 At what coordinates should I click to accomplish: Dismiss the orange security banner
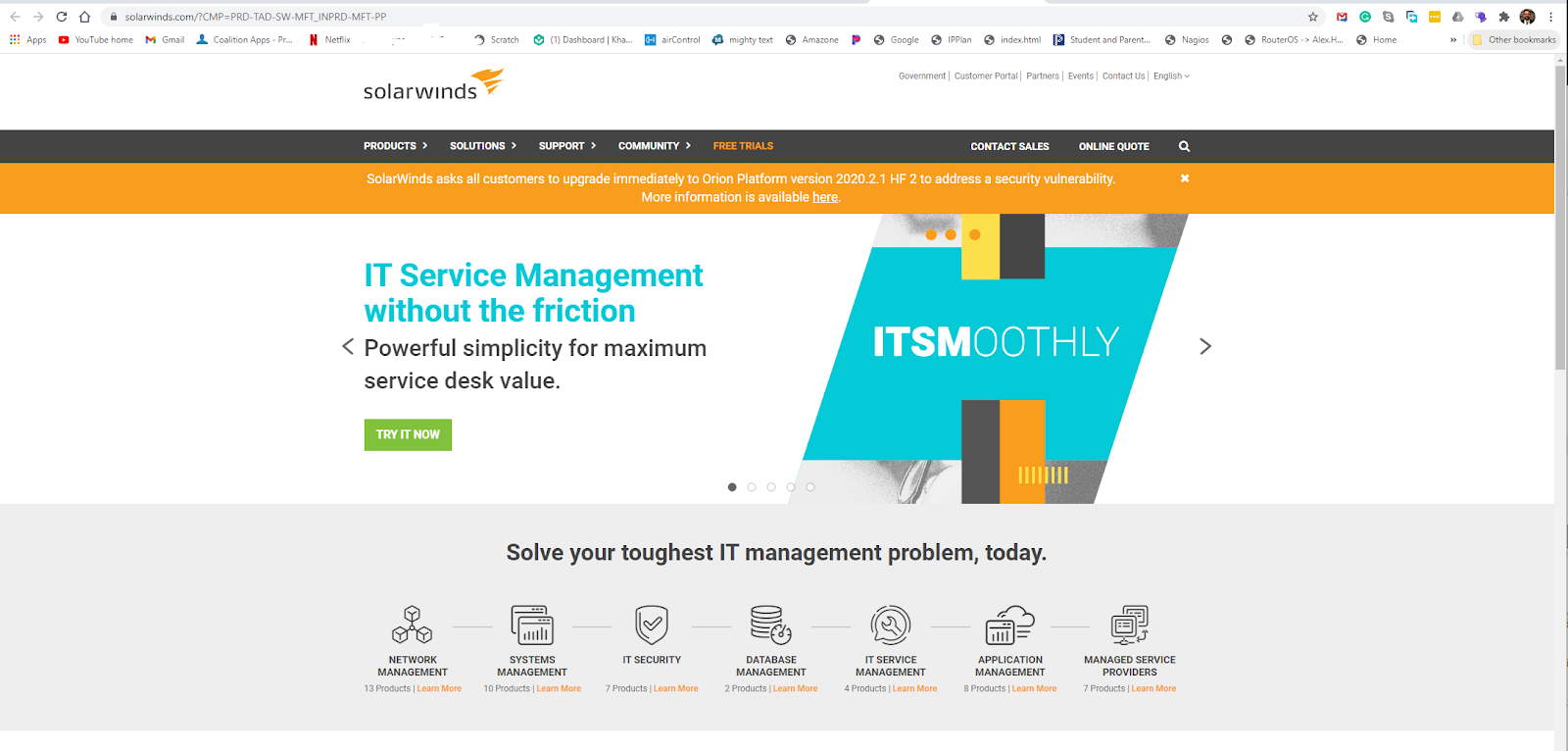coord(1185,178)
